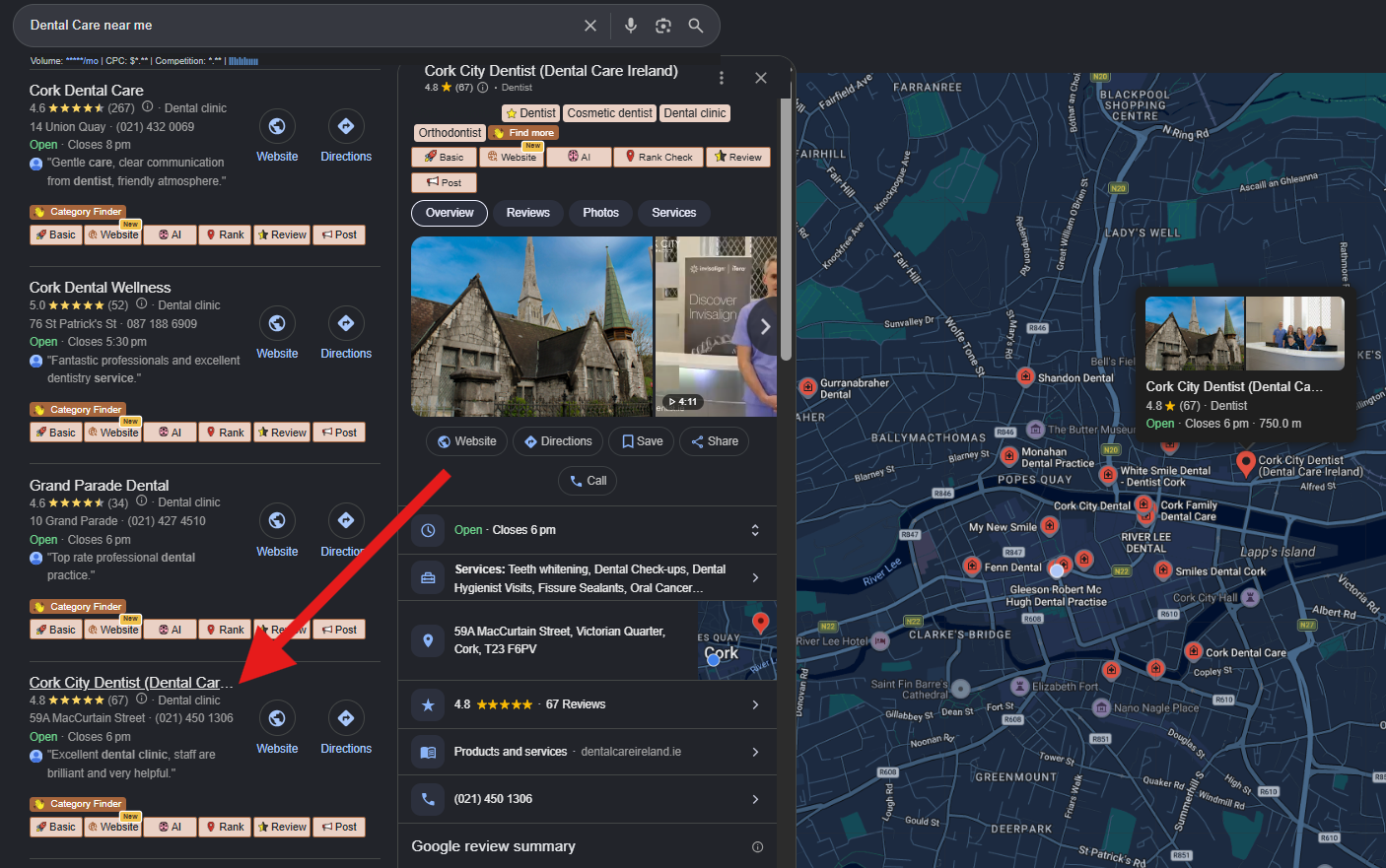
Task: Open image search with the lens icon
Action: click(x=663, y=26)
